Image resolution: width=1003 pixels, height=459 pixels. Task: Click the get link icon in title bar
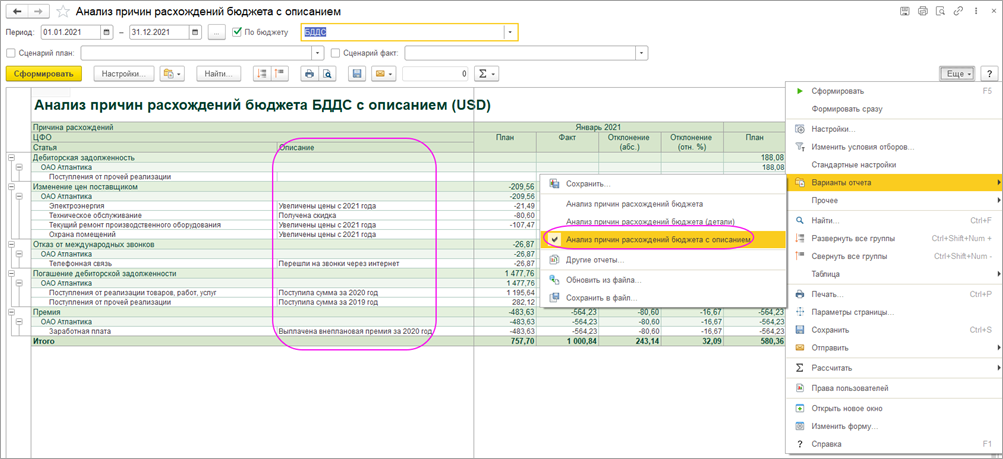(x=957, y=11)
